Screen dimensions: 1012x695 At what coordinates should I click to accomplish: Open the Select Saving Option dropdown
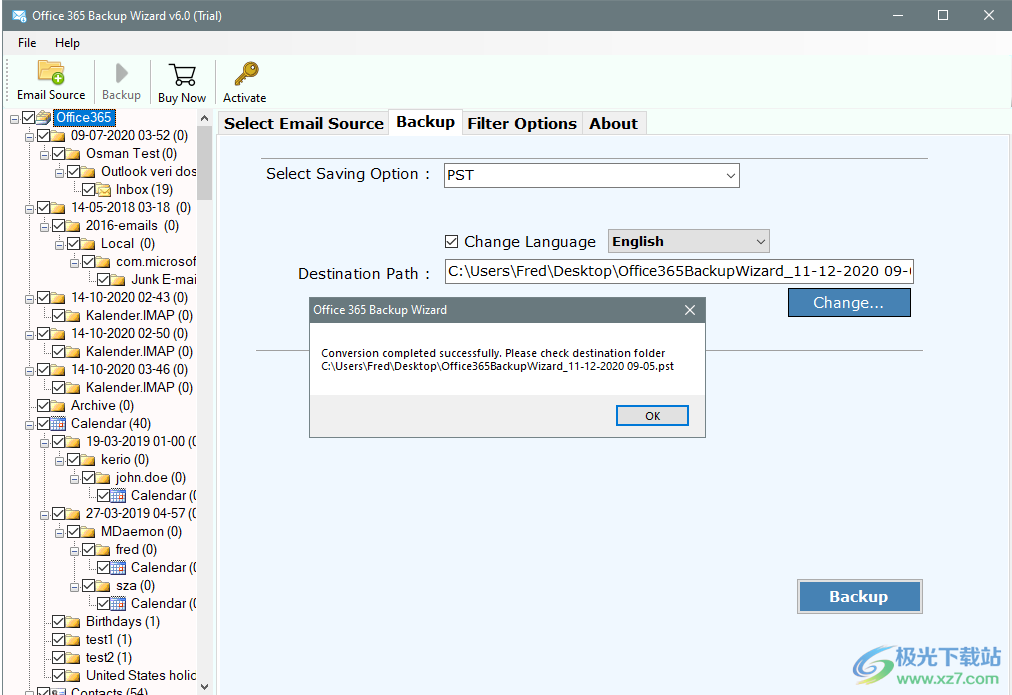(728, 175)
